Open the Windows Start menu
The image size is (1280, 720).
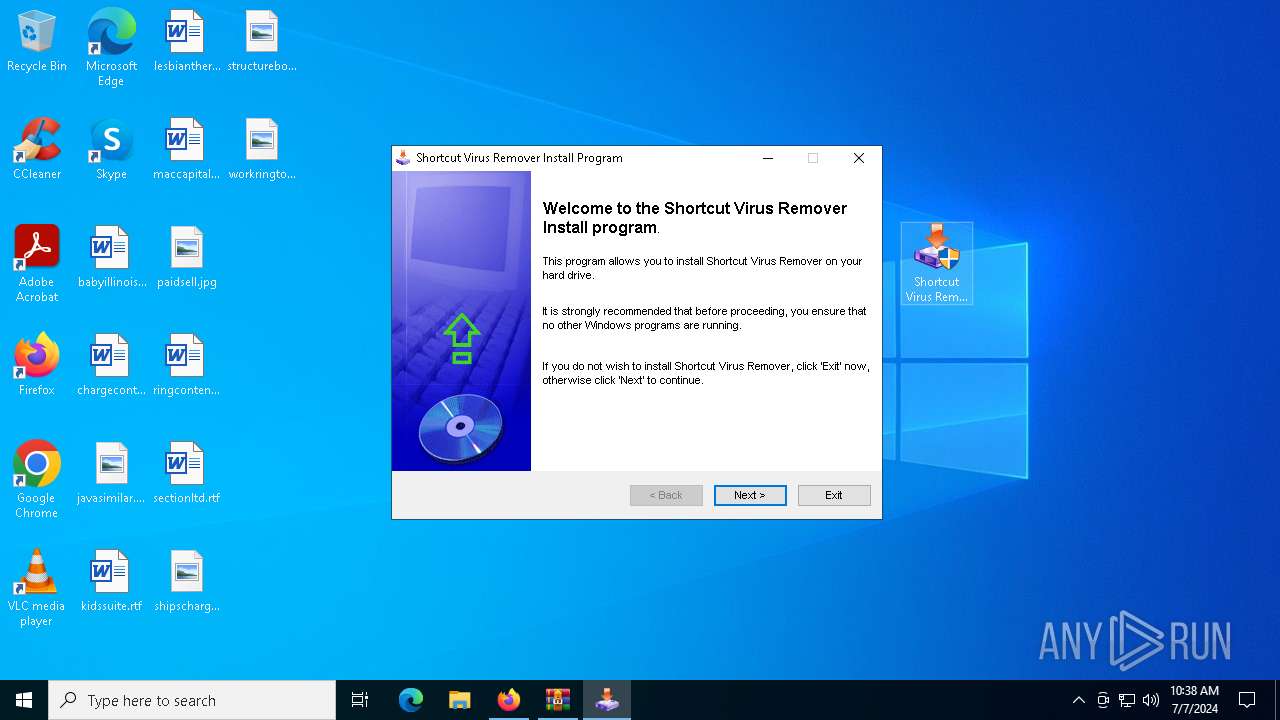24,700
